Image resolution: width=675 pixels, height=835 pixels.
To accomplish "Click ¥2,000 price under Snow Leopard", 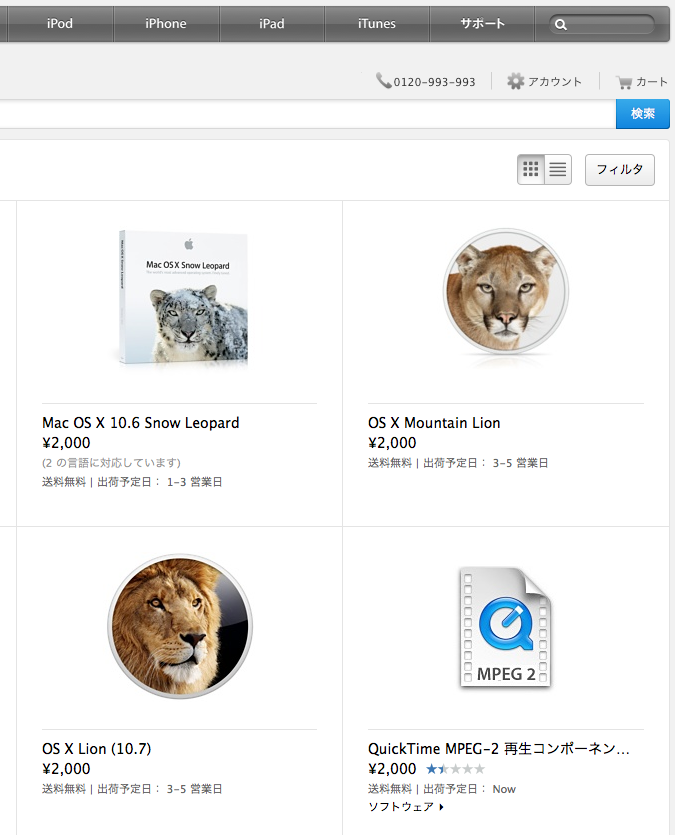I will tap(66, 443).
